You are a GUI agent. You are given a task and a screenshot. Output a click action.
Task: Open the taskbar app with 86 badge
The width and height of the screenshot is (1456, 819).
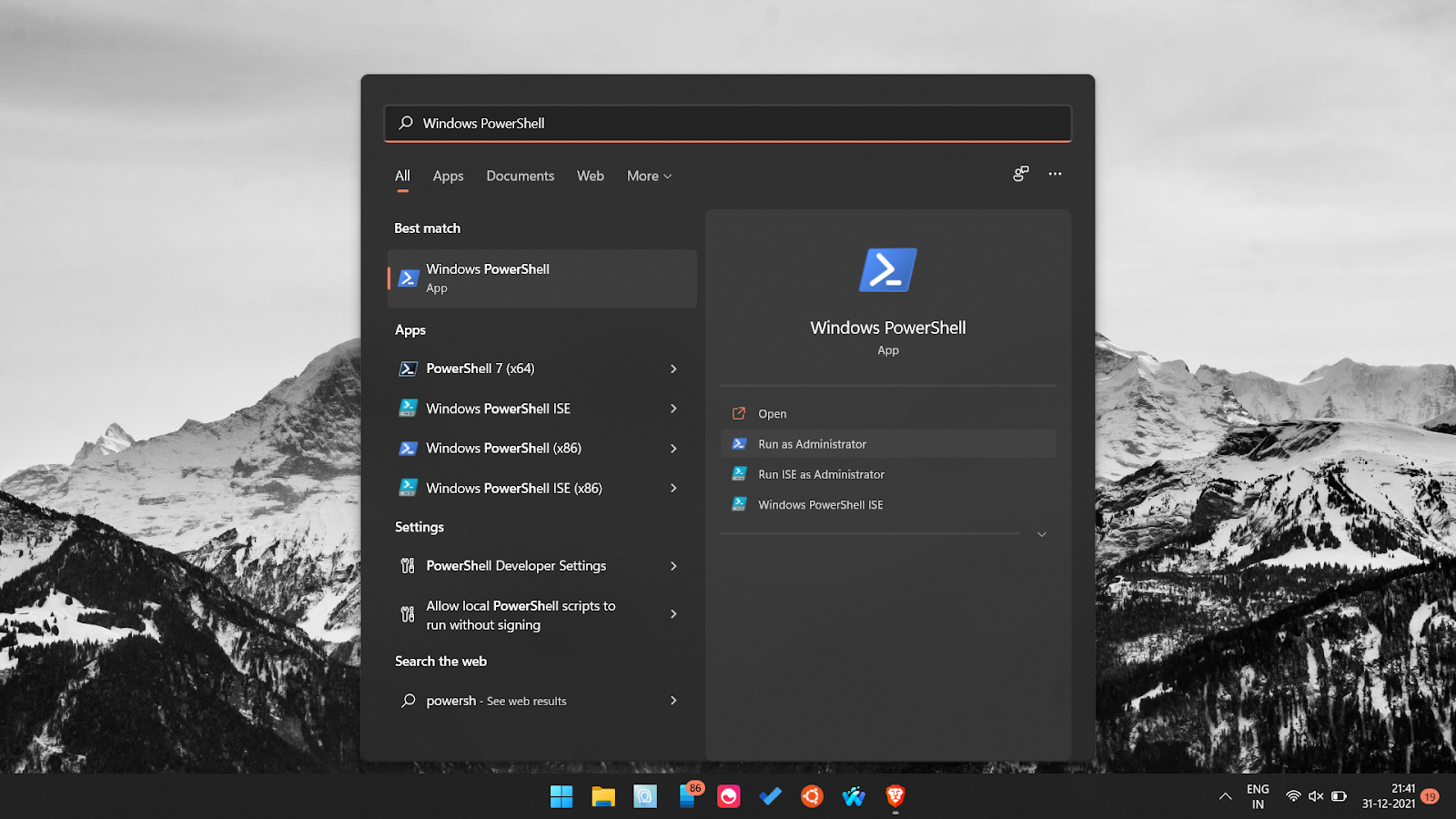pyautogui.click(x=688, y=796)
